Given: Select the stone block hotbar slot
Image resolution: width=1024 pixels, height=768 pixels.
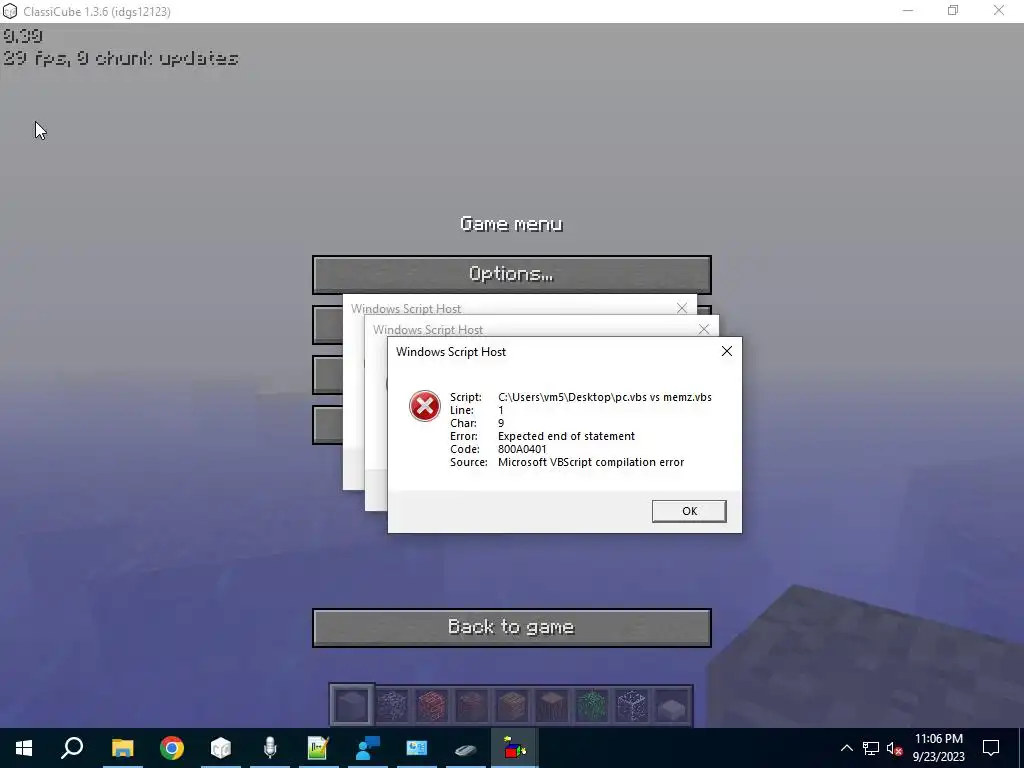Looking at the screenshot, I should click(351, 705).
